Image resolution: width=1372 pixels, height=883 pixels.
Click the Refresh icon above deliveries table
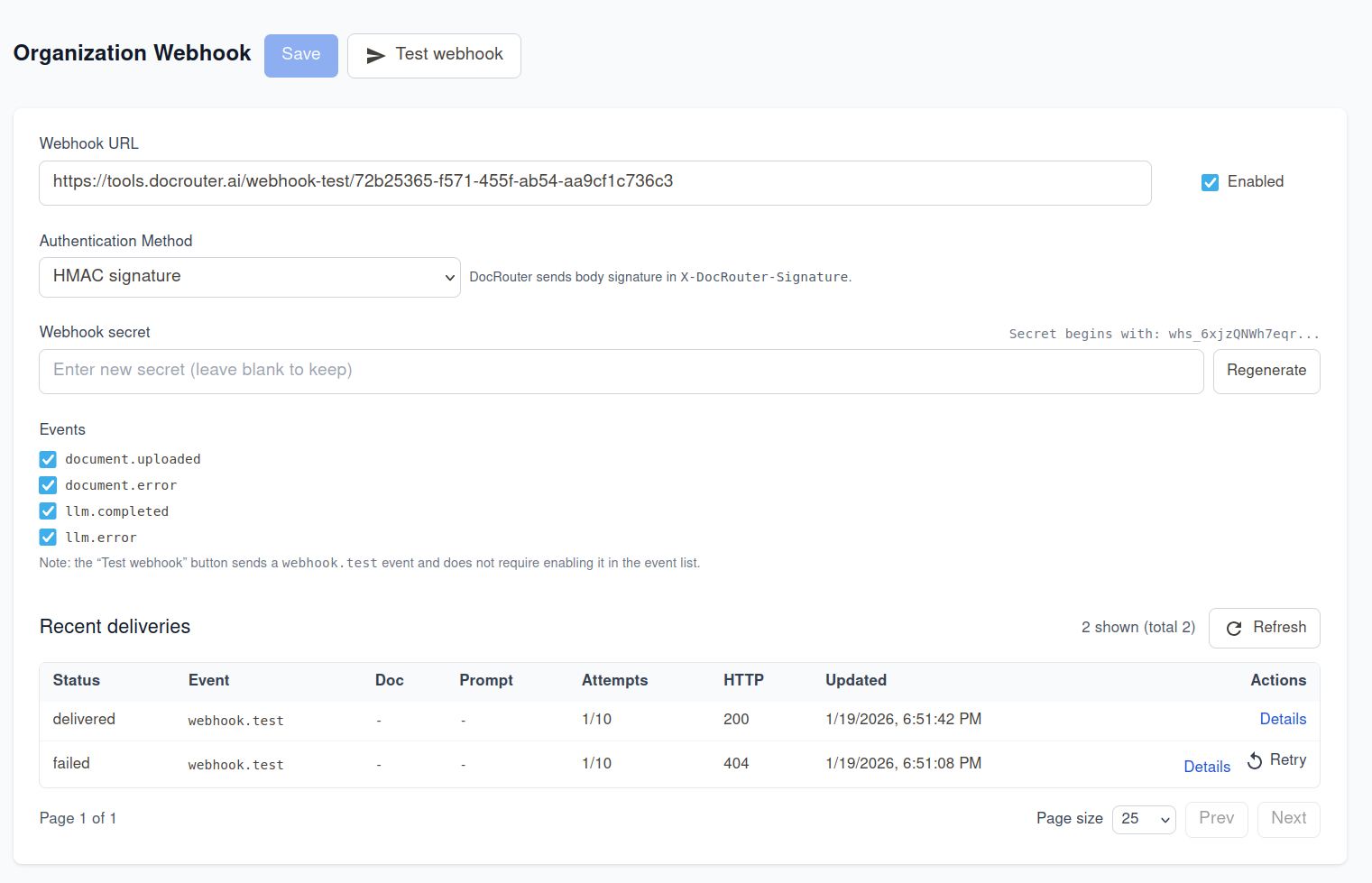(1234, 628)
